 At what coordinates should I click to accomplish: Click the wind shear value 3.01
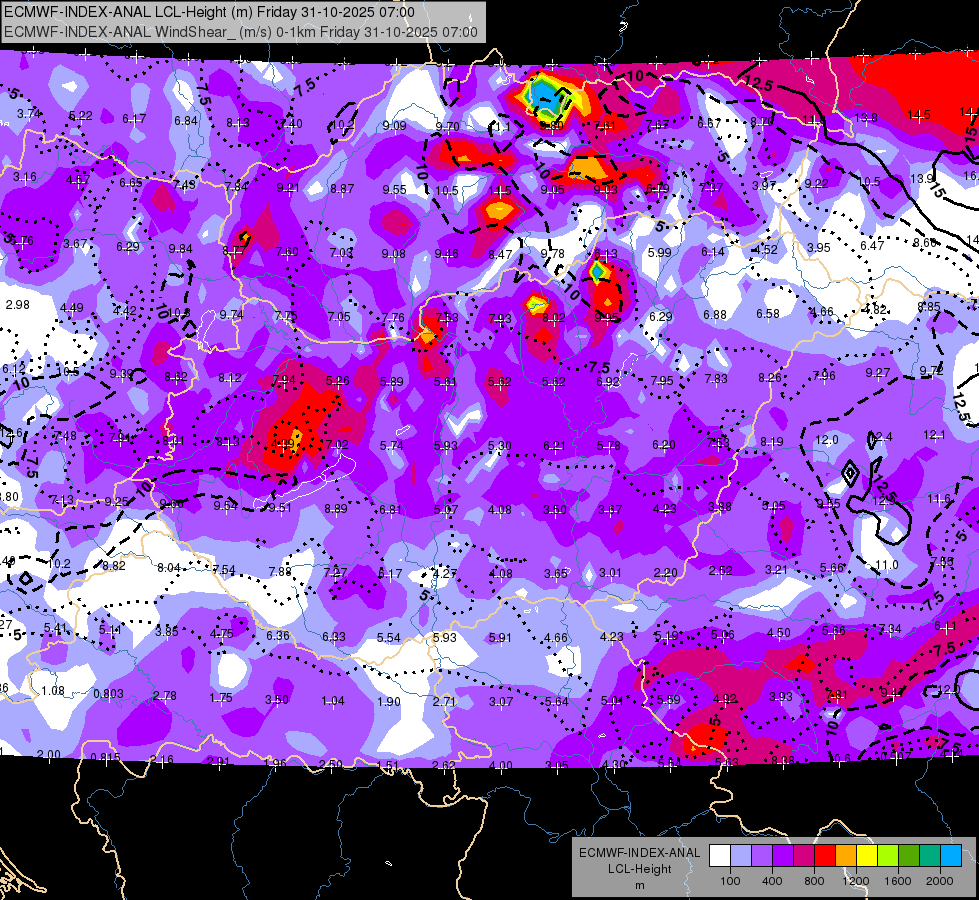coord(610,573)
